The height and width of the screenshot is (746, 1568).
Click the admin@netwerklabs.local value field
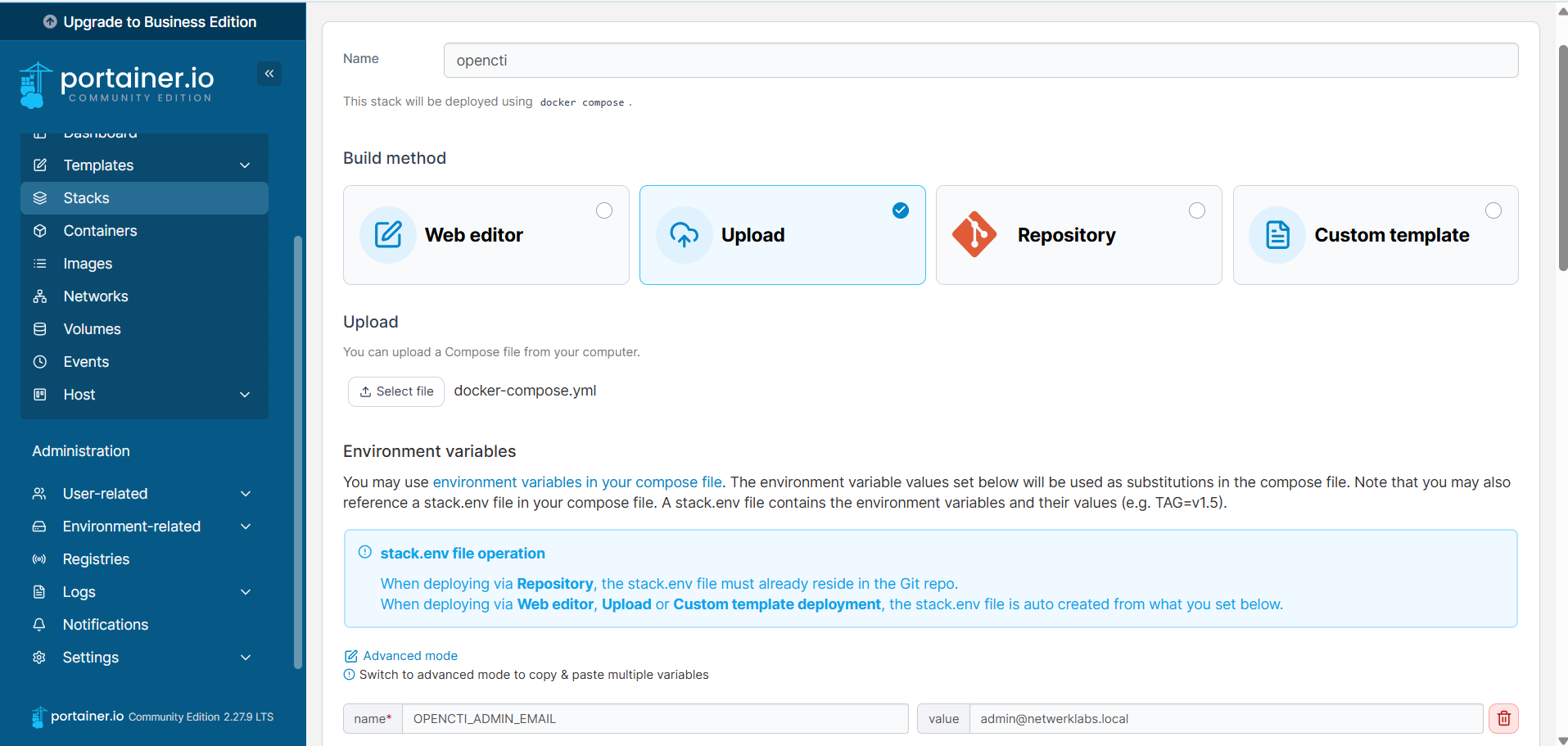[x=1226, y=719]
